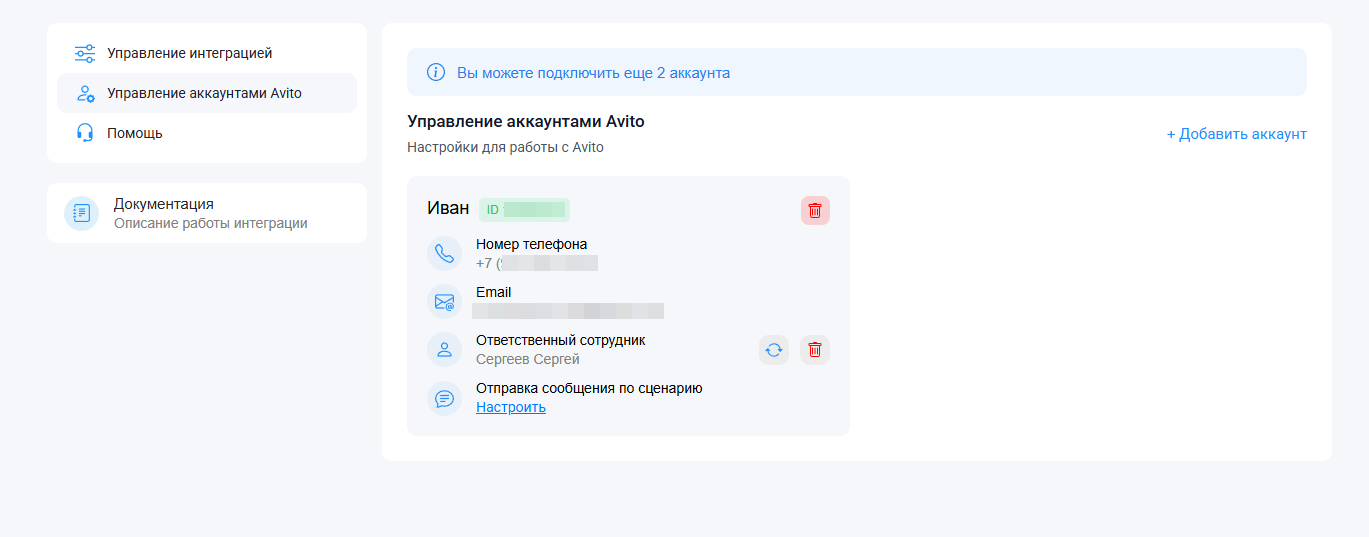
Task: Click the sliders icon beside Управление интеграцией
Action: pyautogui.click(x=85, y=53)
